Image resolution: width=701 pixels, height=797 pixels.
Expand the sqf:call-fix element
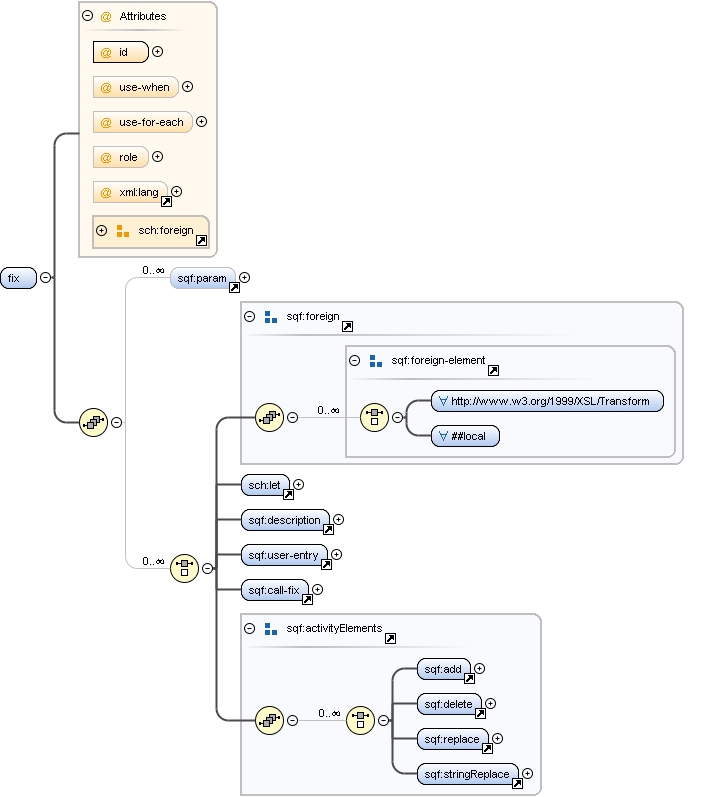coord(318,590)
